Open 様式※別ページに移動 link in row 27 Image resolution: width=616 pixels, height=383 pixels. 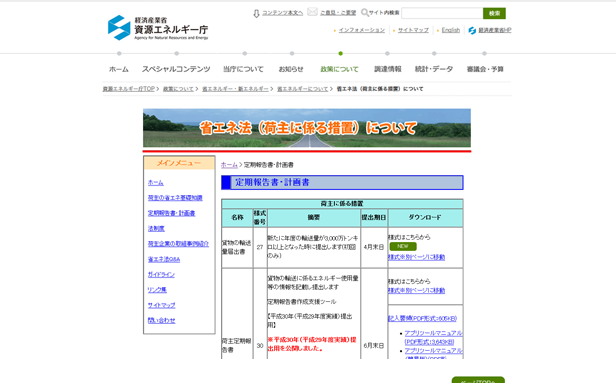tap(416, 257)
